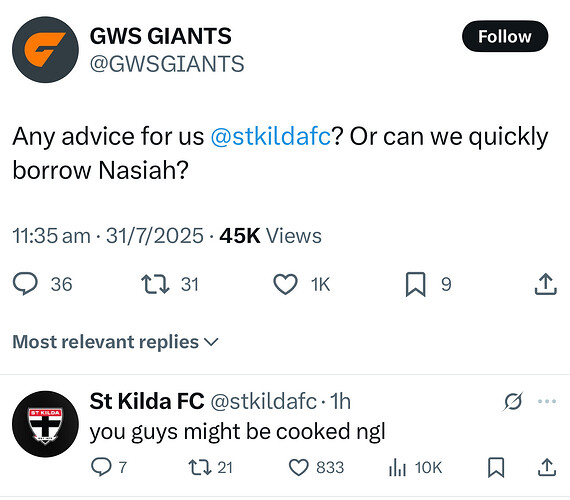The width and height of the screenshot is (570, 500).
Task: Share St Kilda FC's reply
Action: pyautogui.click(x=547, y=467)
